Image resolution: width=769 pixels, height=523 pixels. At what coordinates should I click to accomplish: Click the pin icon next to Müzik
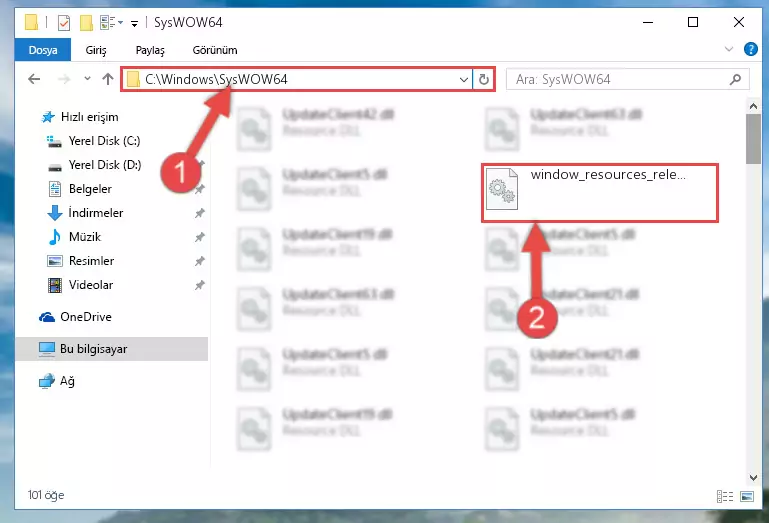pos(200,237)
